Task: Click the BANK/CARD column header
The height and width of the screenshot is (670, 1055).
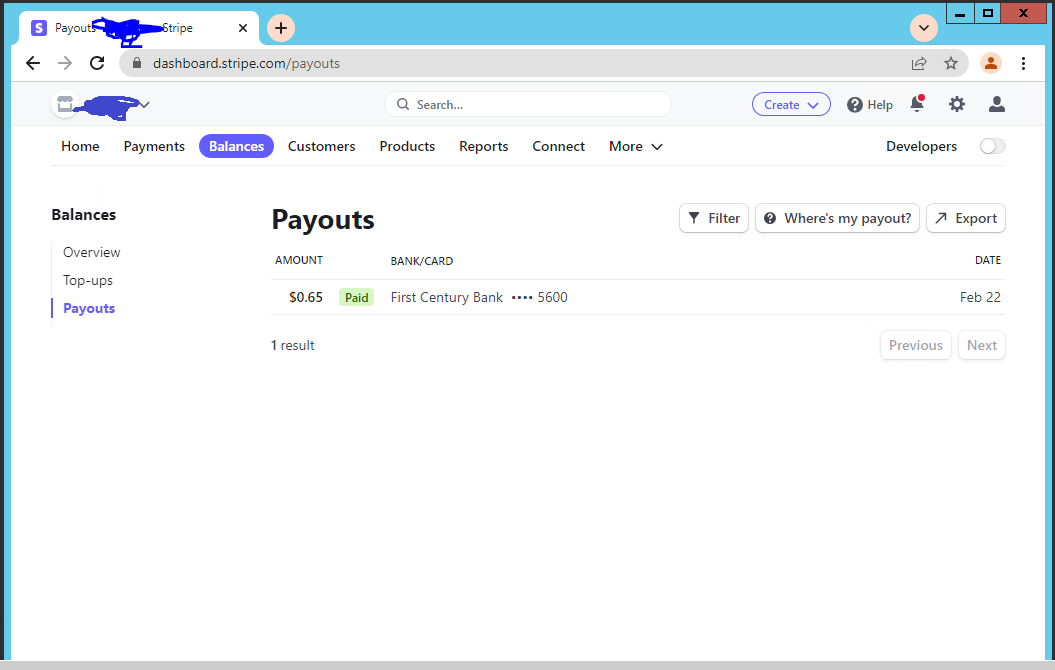Action: point(422,261)
